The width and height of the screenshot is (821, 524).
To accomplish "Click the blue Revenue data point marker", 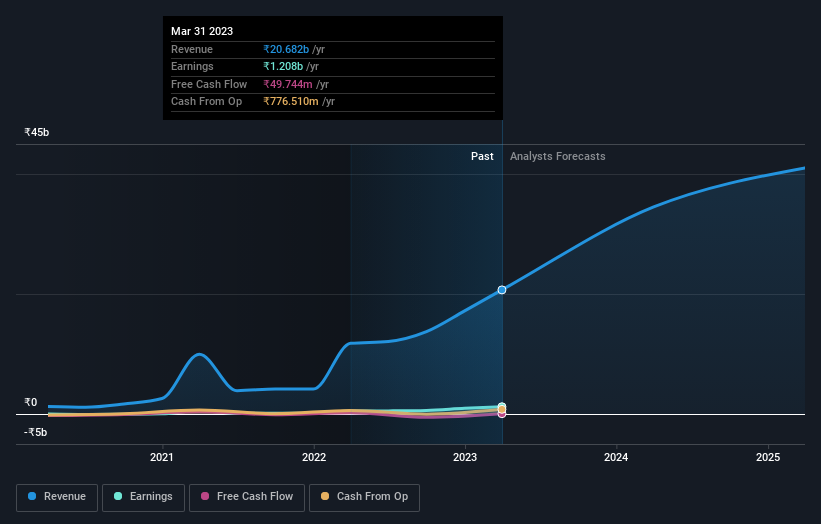I will point(502,290).
